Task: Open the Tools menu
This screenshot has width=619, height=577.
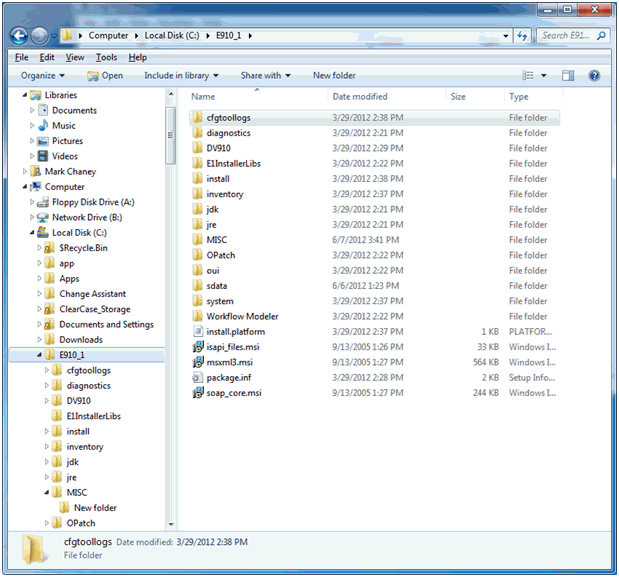Action: click(x=107, y=58)
